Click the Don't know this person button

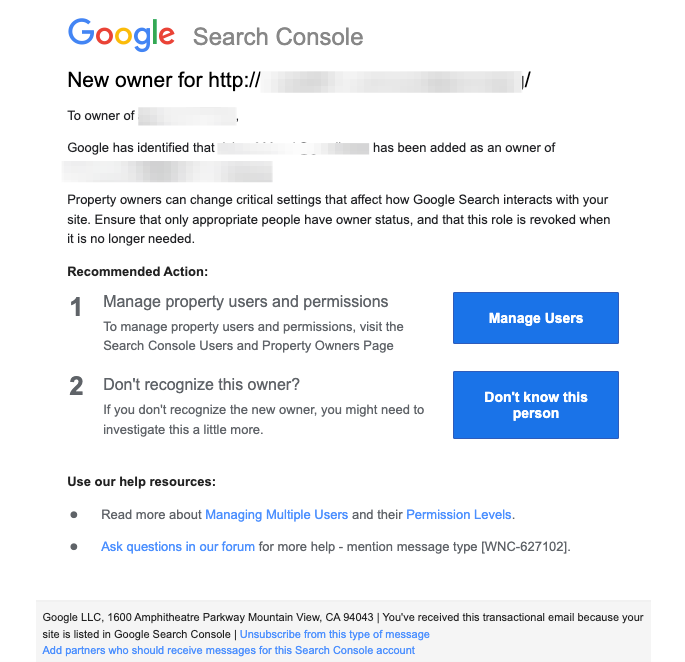pos(536,405)
